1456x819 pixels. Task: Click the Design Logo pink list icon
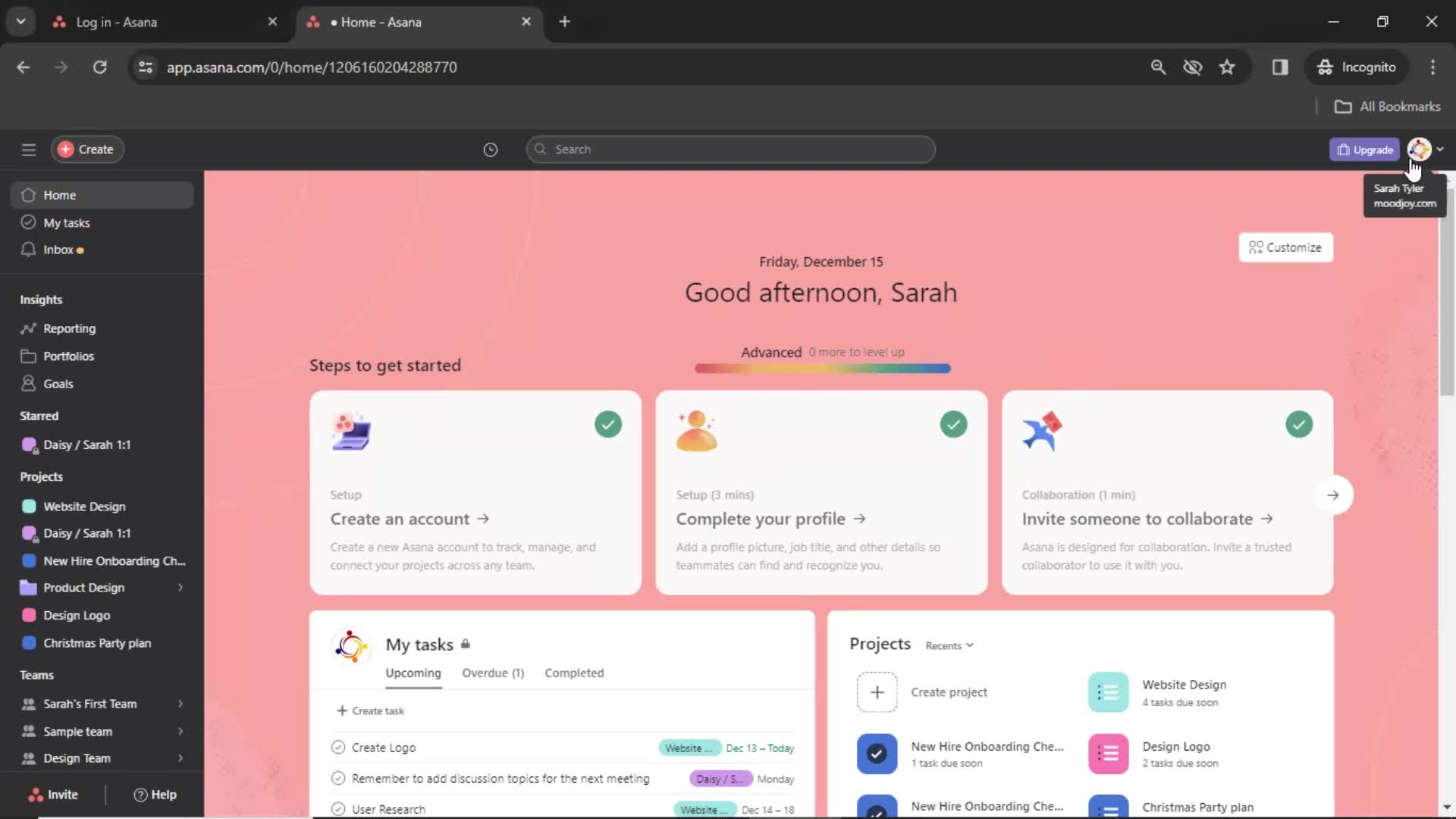coord(1108,754)
